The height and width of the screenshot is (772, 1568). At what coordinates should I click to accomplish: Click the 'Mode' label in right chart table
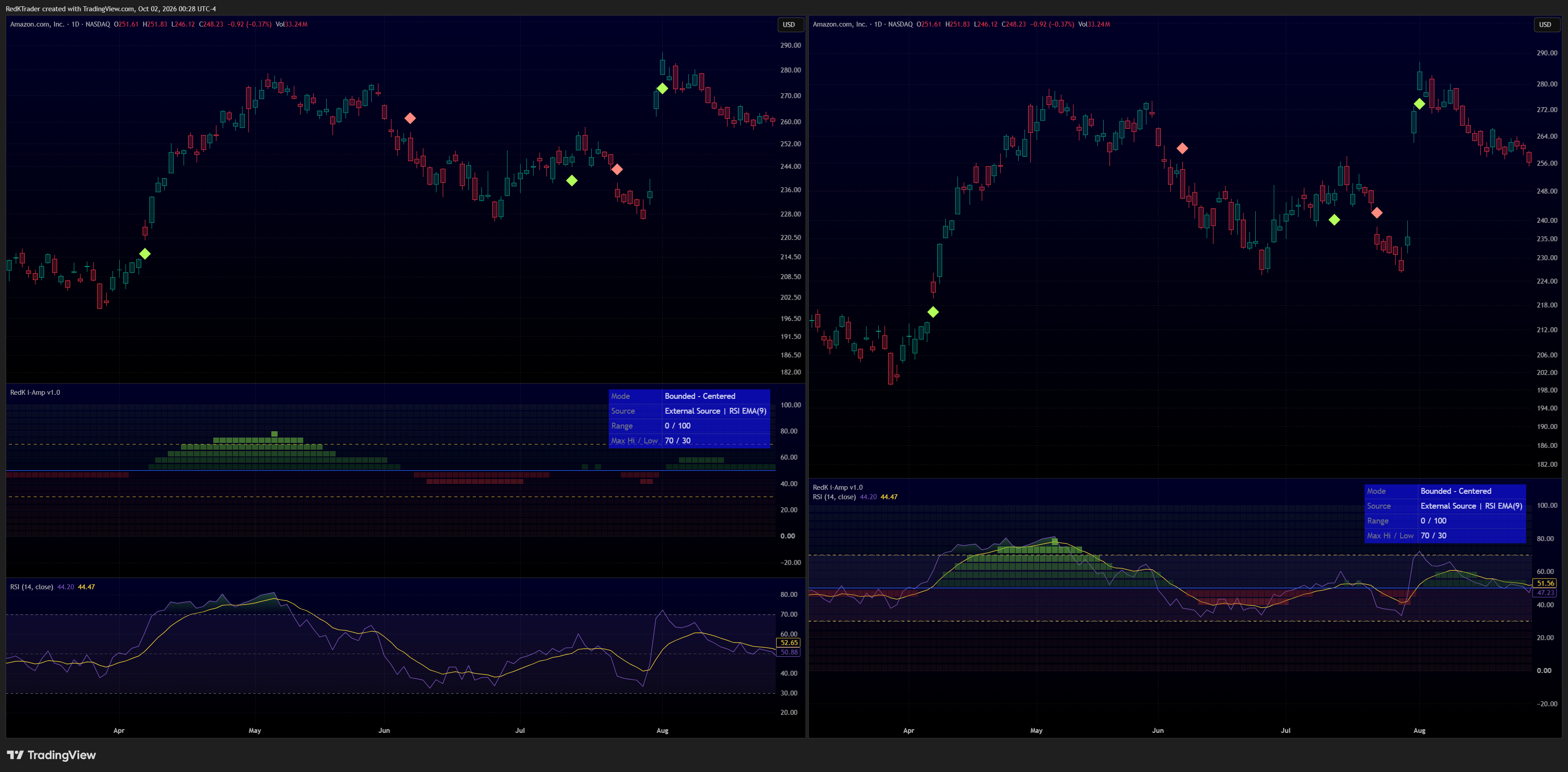(x=1376, y=491)
